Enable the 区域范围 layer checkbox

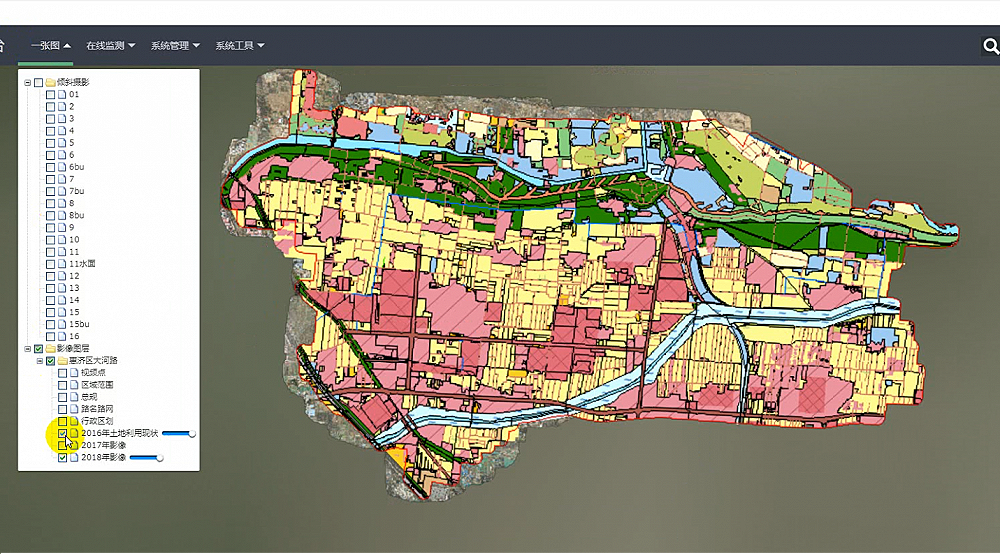click(x=63, y=384)
